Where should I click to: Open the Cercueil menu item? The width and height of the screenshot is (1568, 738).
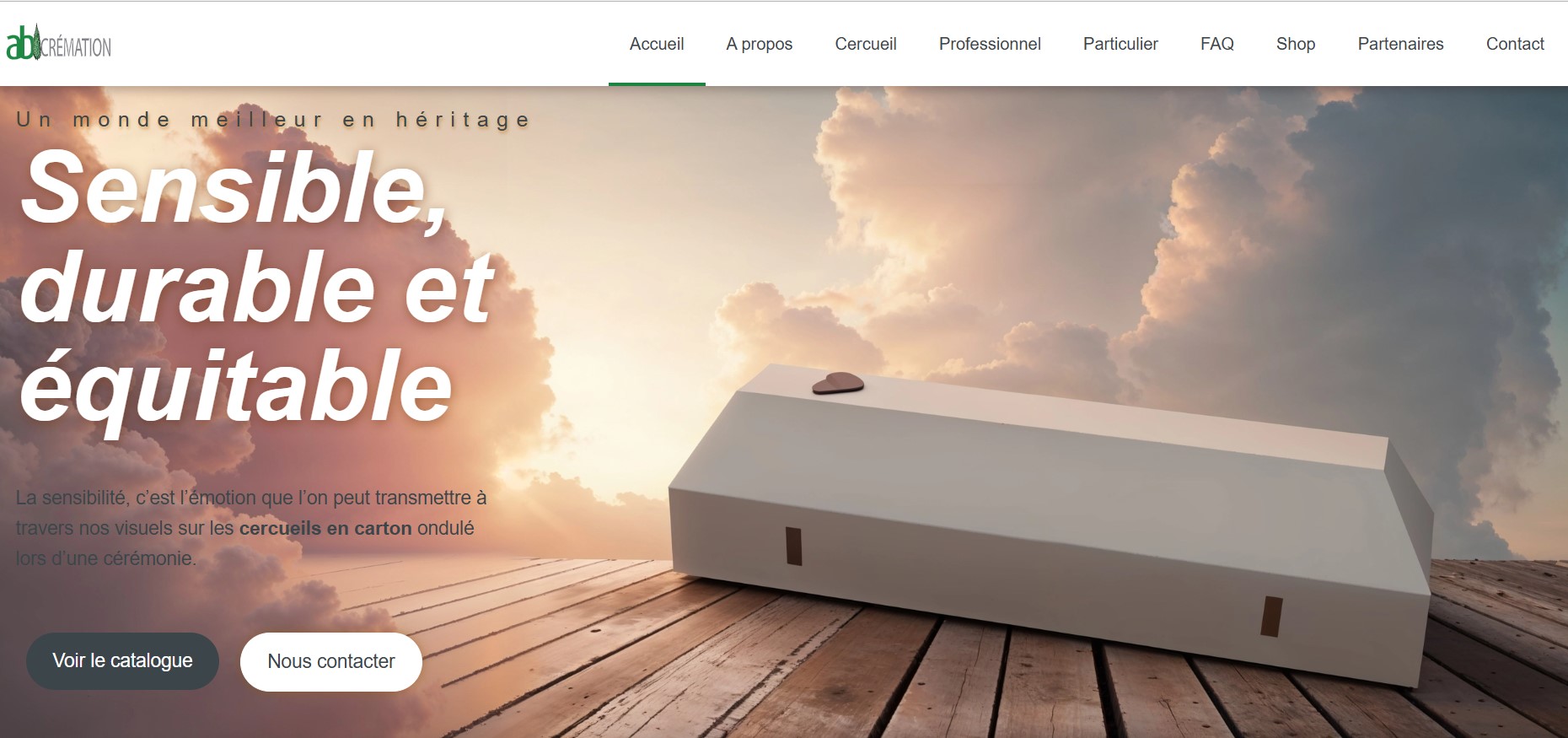[x=866, y=44]
